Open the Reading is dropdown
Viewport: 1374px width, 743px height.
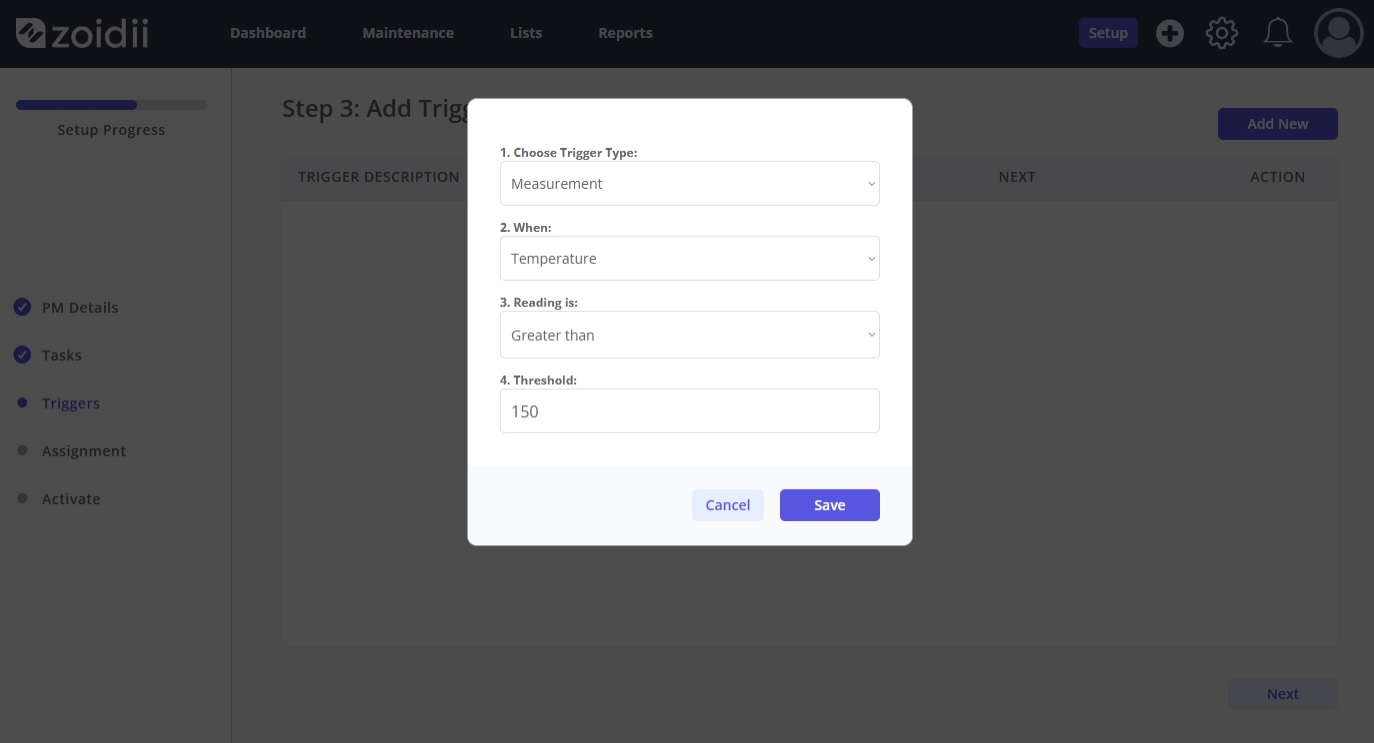point(689,335)
